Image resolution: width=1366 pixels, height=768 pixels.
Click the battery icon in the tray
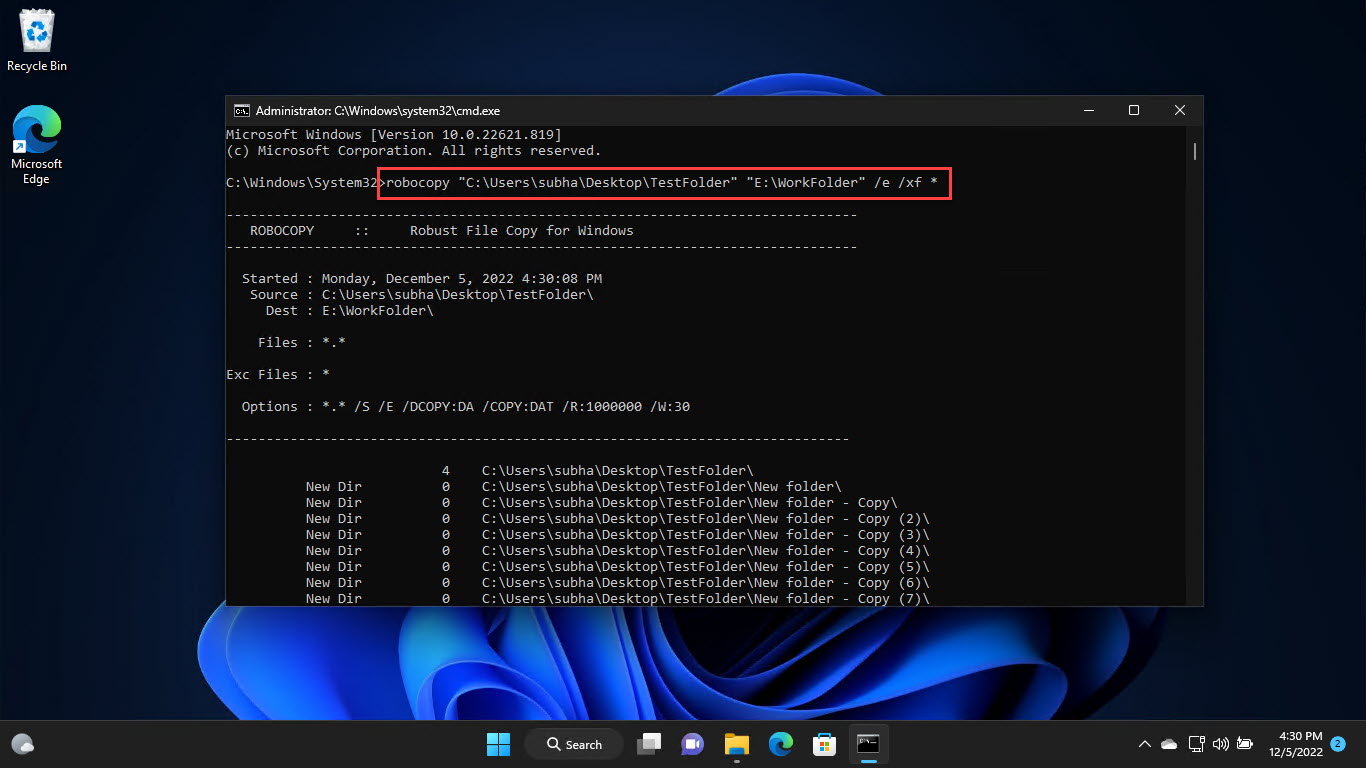point(1245,744)
